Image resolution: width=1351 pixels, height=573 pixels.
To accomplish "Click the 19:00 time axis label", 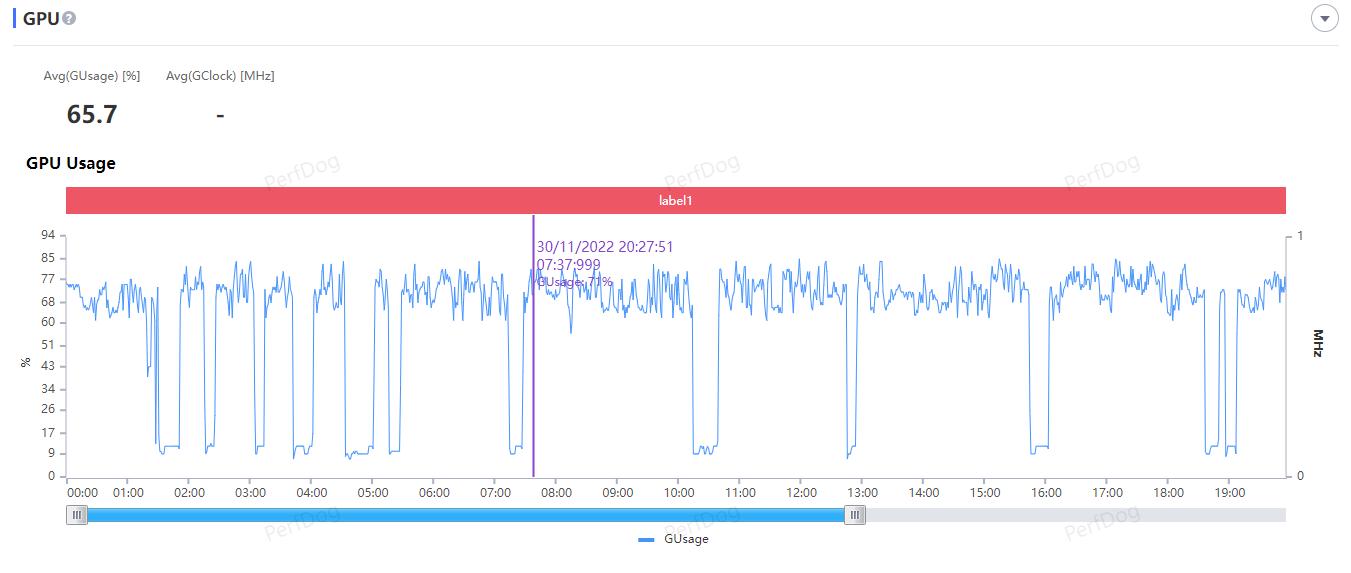I will 1229,493.
